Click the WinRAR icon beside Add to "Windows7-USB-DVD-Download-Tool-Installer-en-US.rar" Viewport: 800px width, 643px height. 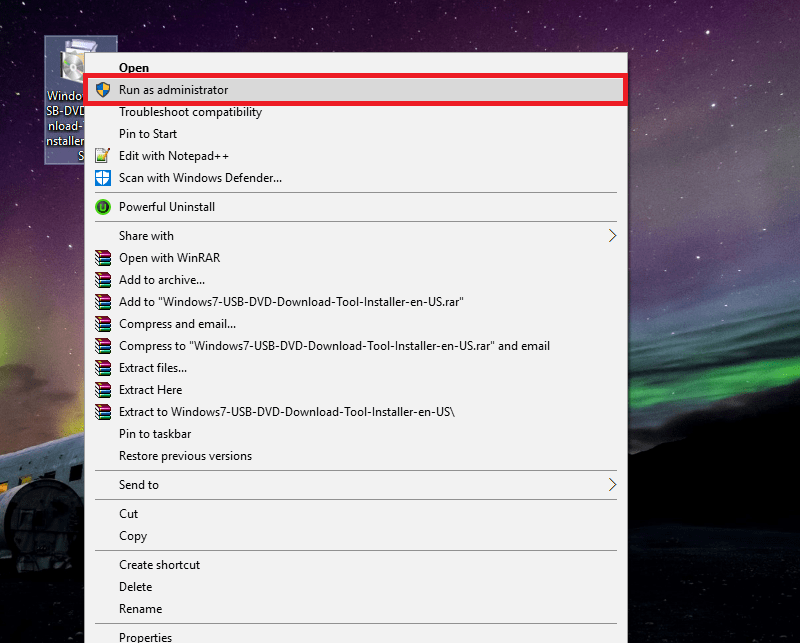click(103, 302)
